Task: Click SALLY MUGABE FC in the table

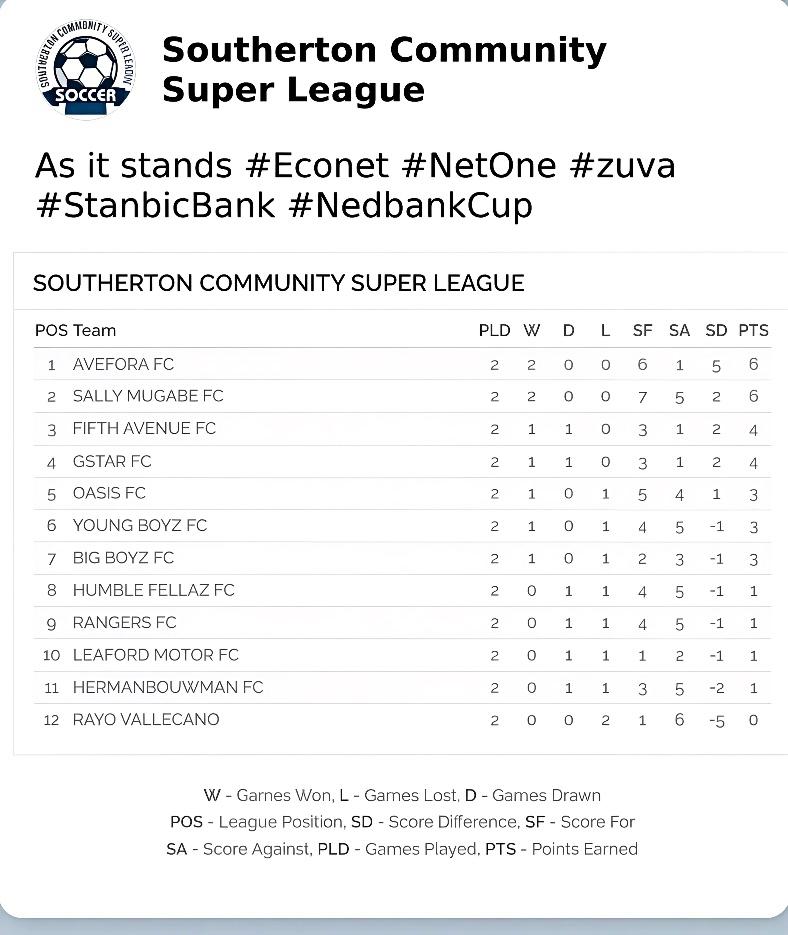Action: point(148,396)
